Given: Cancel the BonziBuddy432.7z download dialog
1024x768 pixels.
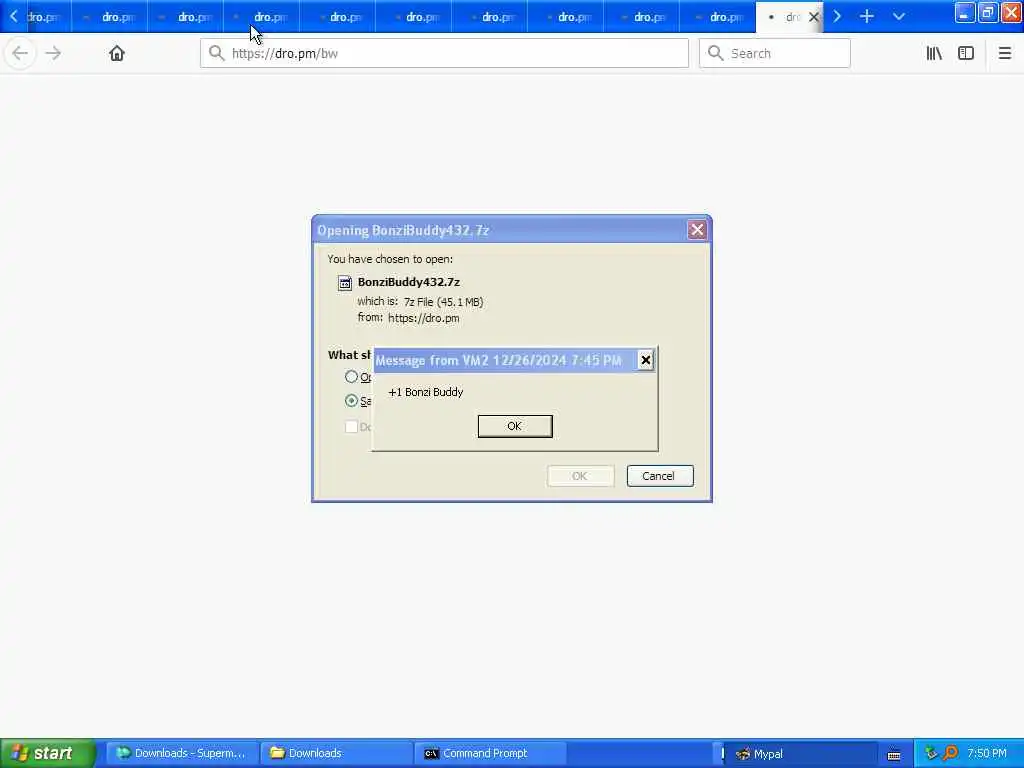Looking at the screenshot, I should click(660, 476).
